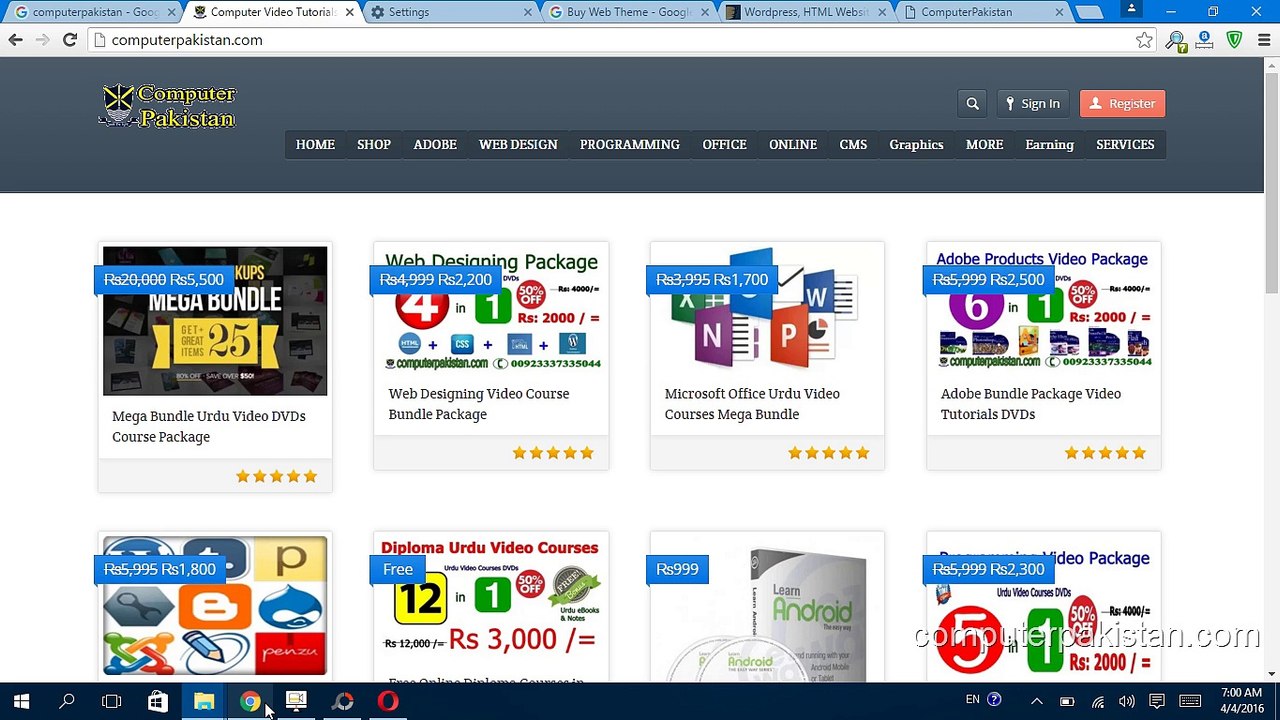The image size is (1280, 720).
Task: Click the Learn Android product thumbnail
Action: point(767,608)
